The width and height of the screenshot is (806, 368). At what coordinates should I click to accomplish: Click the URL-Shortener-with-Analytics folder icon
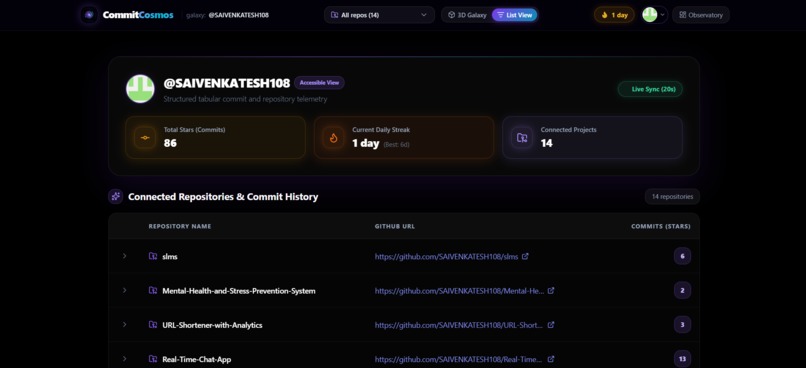pos(153,325)
